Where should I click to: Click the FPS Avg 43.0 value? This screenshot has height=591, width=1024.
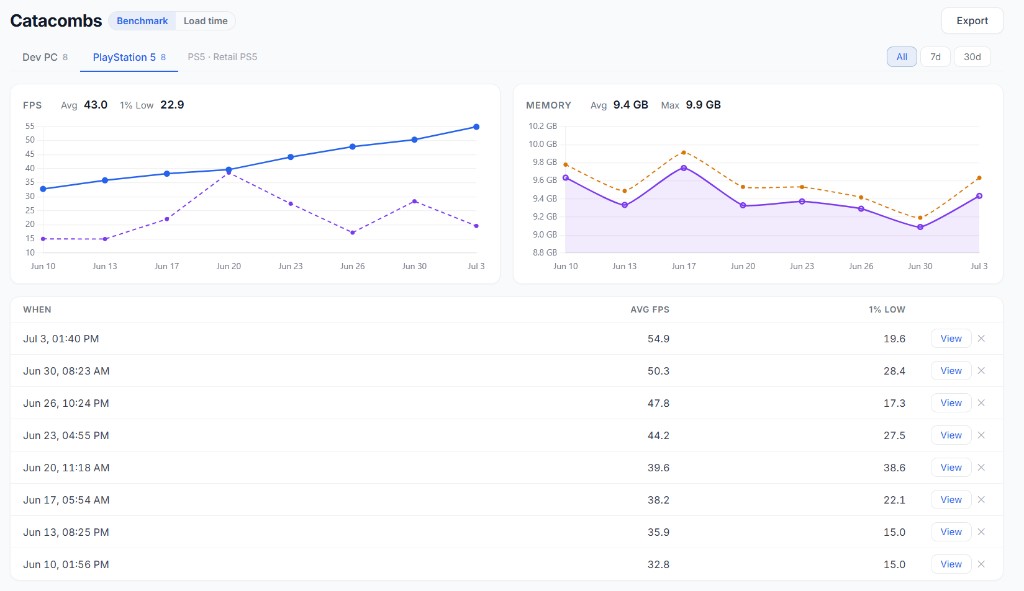coord(95,104)
